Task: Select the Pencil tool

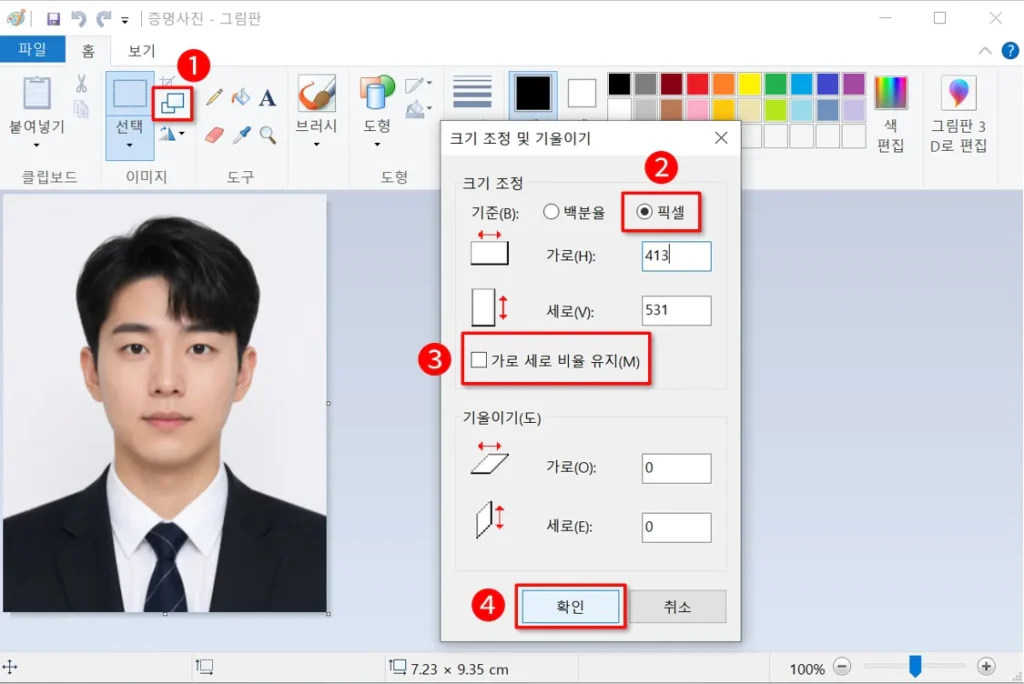Action: [214, 97]
